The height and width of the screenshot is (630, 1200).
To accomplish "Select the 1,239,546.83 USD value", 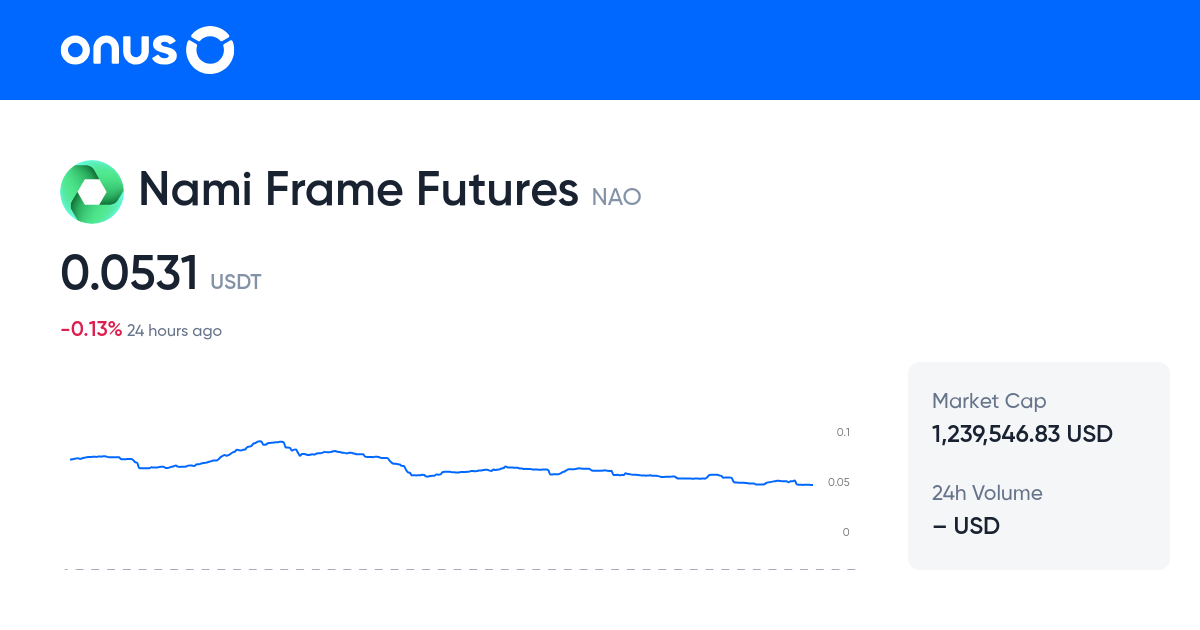I will [x=1022, y=434].
